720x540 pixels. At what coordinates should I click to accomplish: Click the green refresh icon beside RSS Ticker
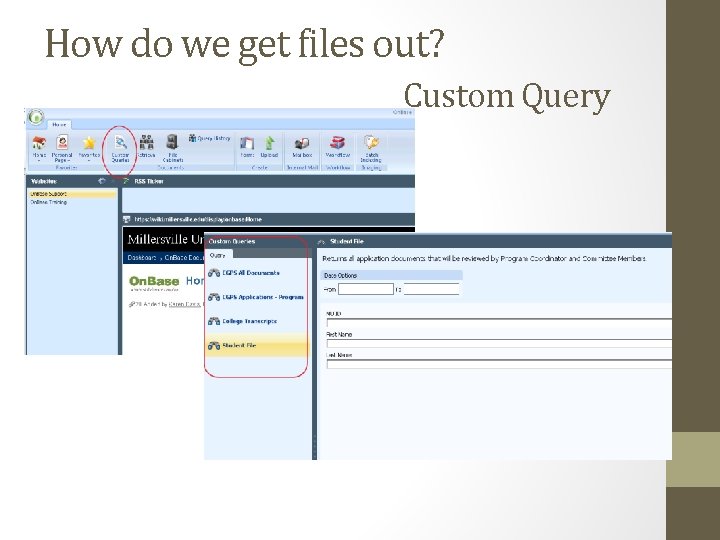point(125,181)
